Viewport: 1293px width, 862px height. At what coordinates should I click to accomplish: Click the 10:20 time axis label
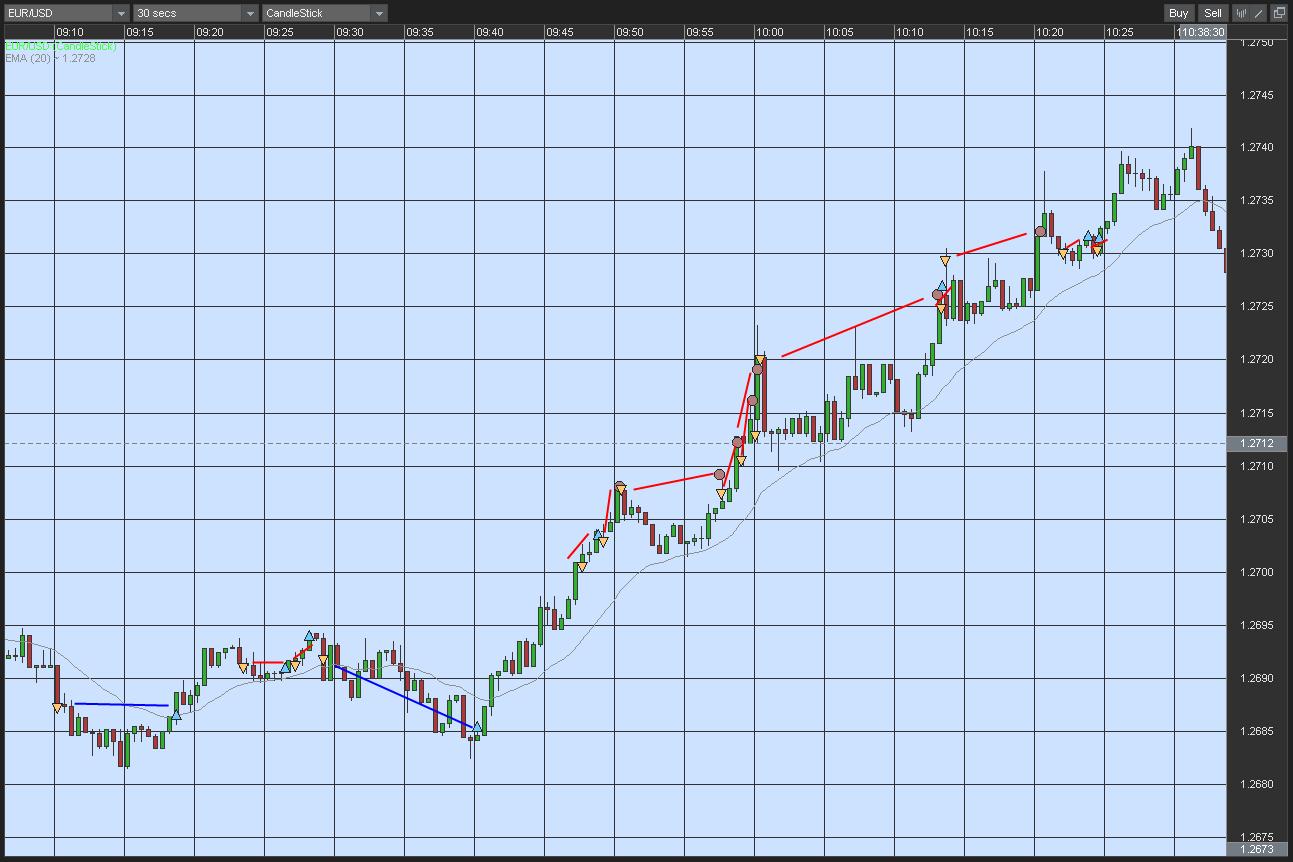[x=1050, y=32]
